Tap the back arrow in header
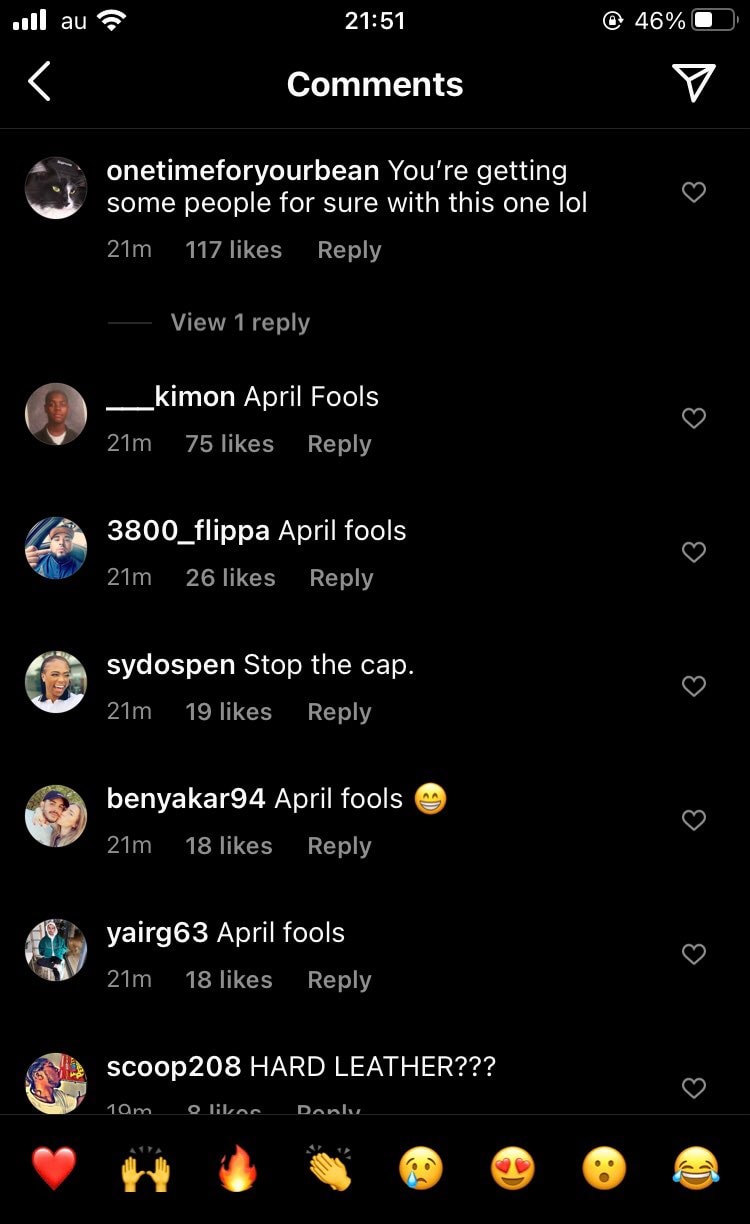Image resolution: width=750 pixels, height=1224 pixels. coord(39,82)
